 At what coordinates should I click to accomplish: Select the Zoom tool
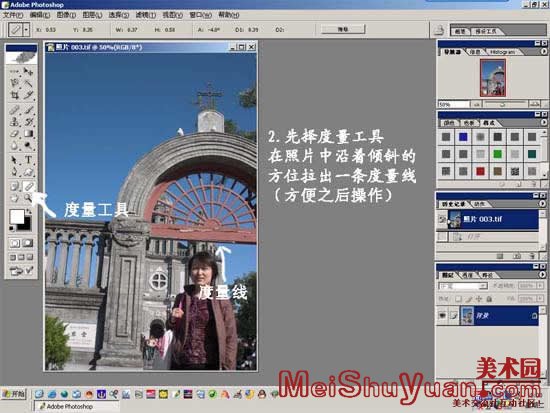click(28, 198)
